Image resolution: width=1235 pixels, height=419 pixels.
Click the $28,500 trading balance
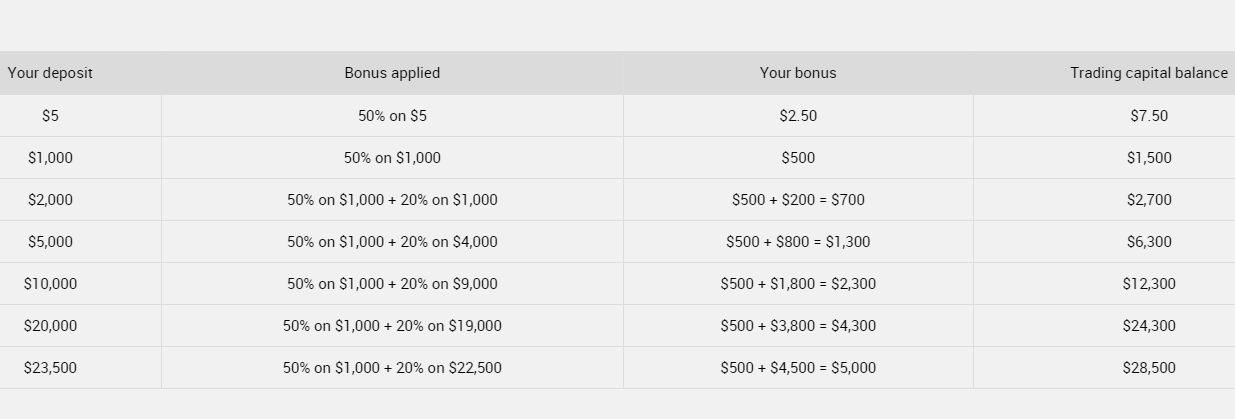tap(1149, 368)
